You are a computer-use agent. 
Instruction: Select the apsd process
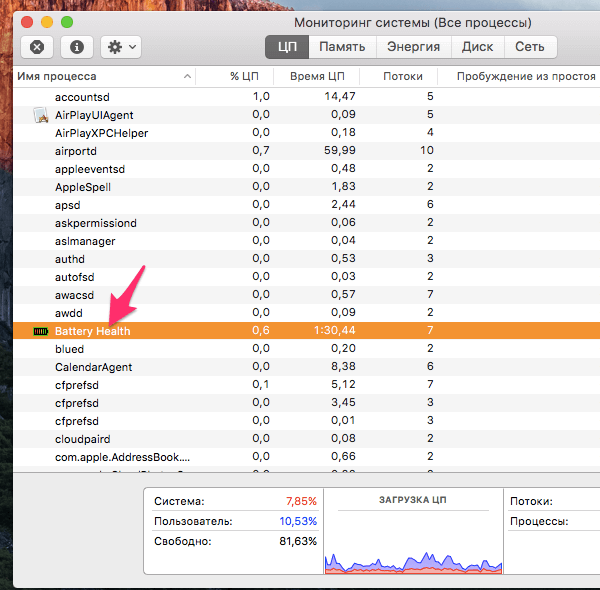click(x=68, y=205)
